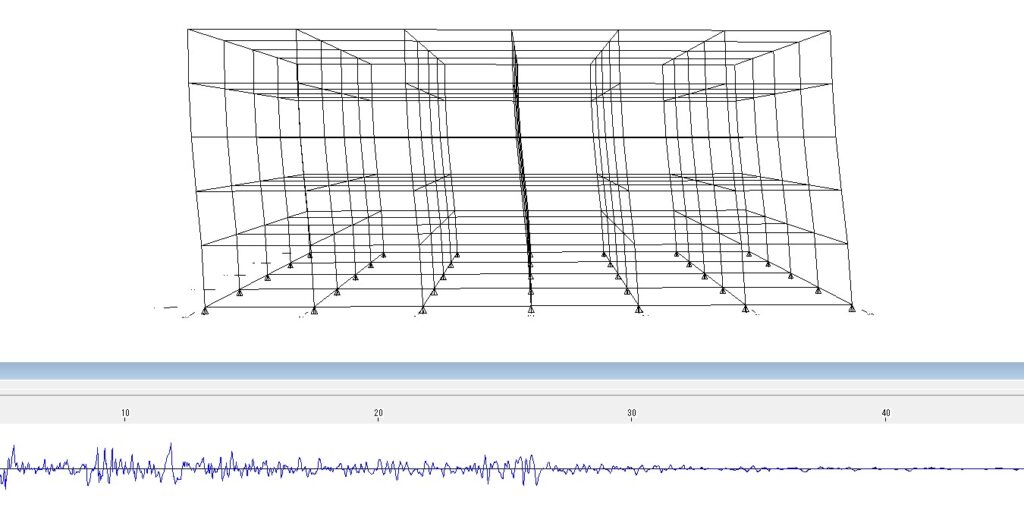
Task: Select the bold horizontal mid-height beam
Action: [x=500, y=137]
